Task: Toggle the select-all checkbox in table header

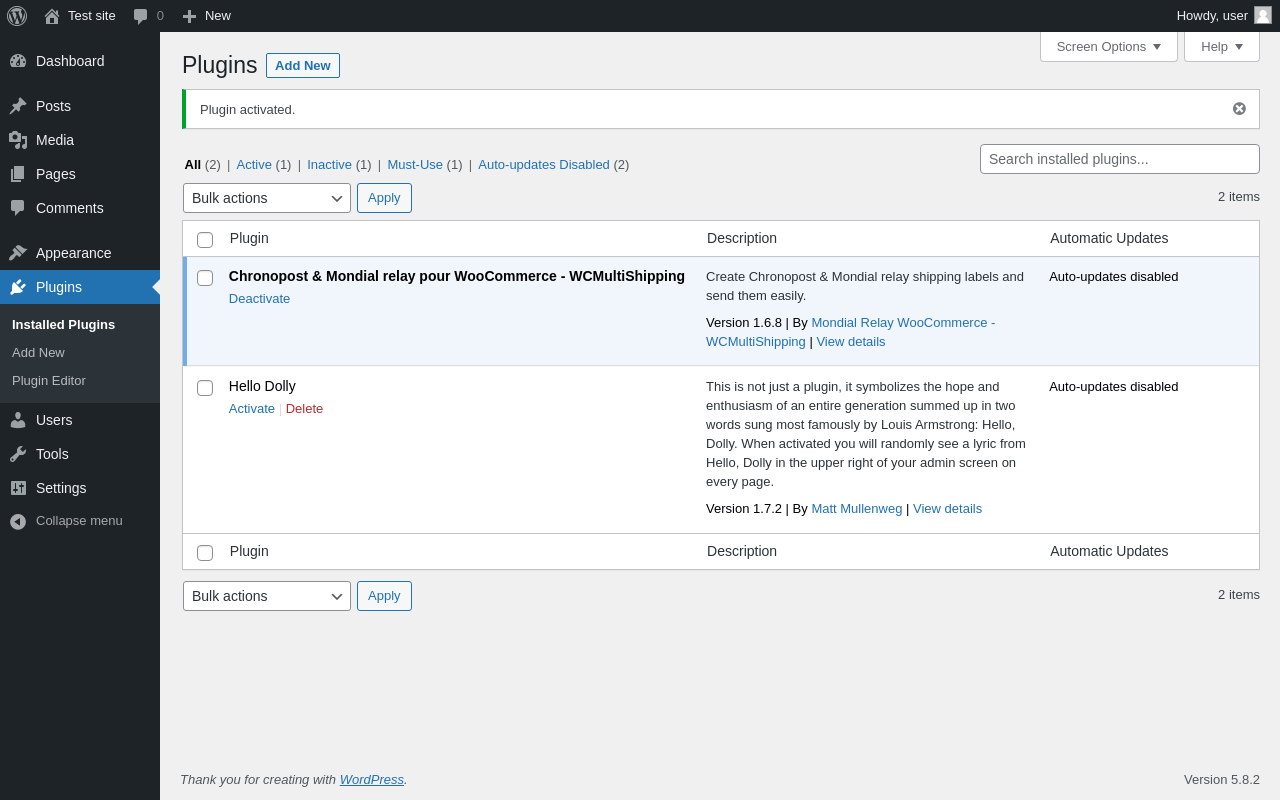Action: pos(205,240)
